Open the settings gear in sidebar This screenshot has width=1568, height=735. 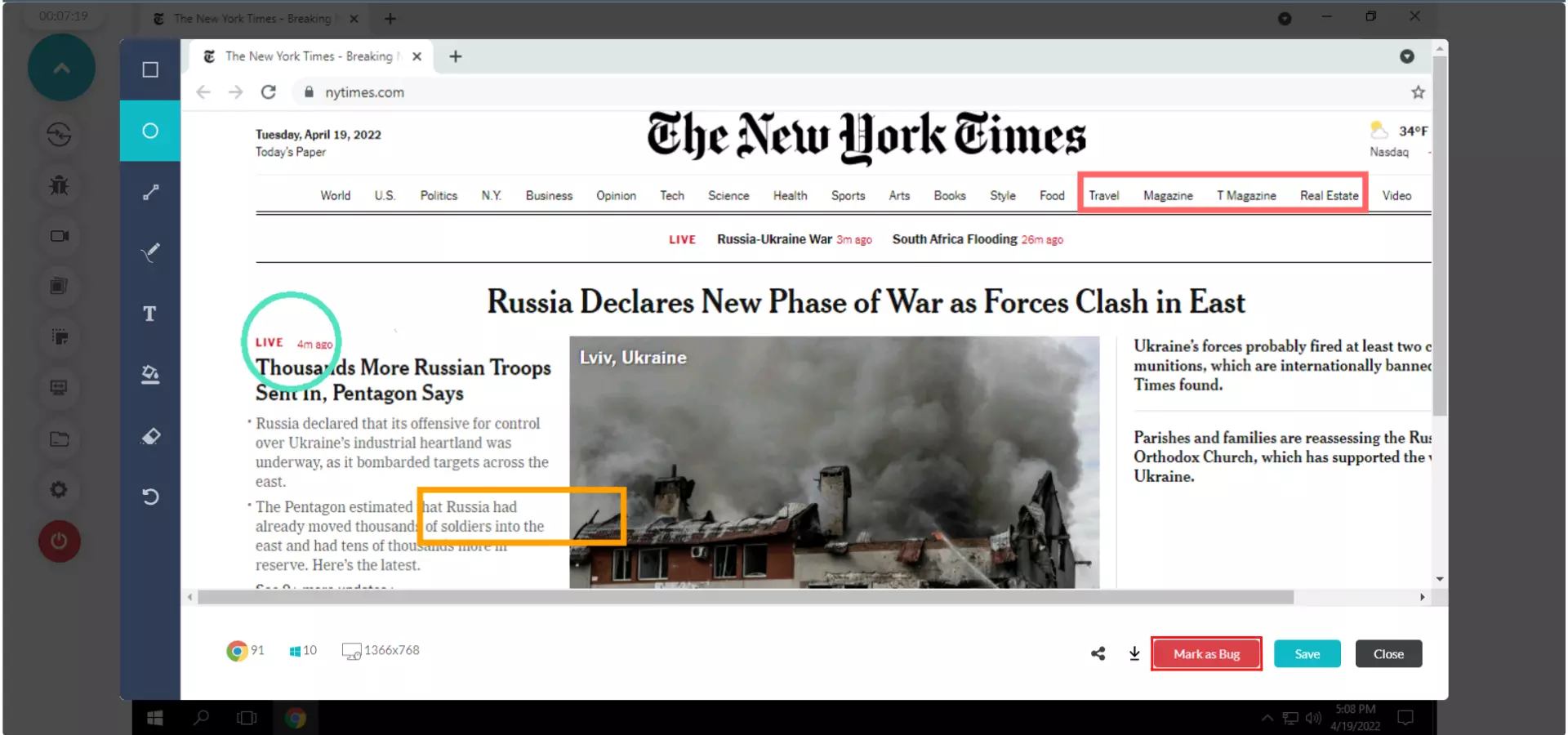click(x=59, y=490)
